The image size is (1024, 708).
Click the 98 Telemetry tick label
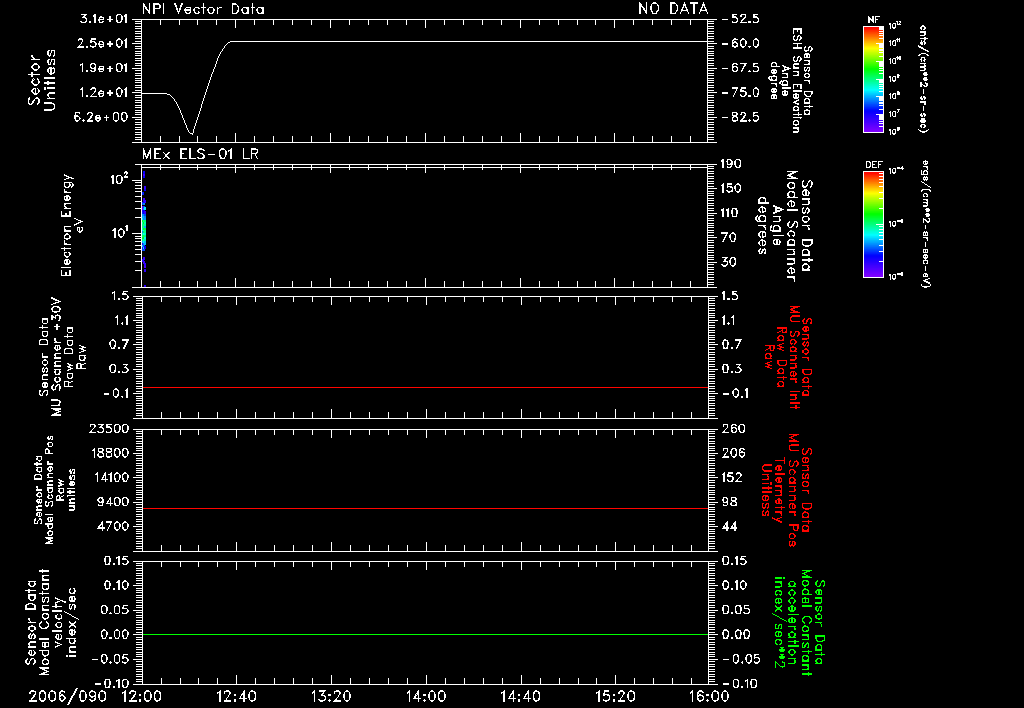click(x=729, y=502)
